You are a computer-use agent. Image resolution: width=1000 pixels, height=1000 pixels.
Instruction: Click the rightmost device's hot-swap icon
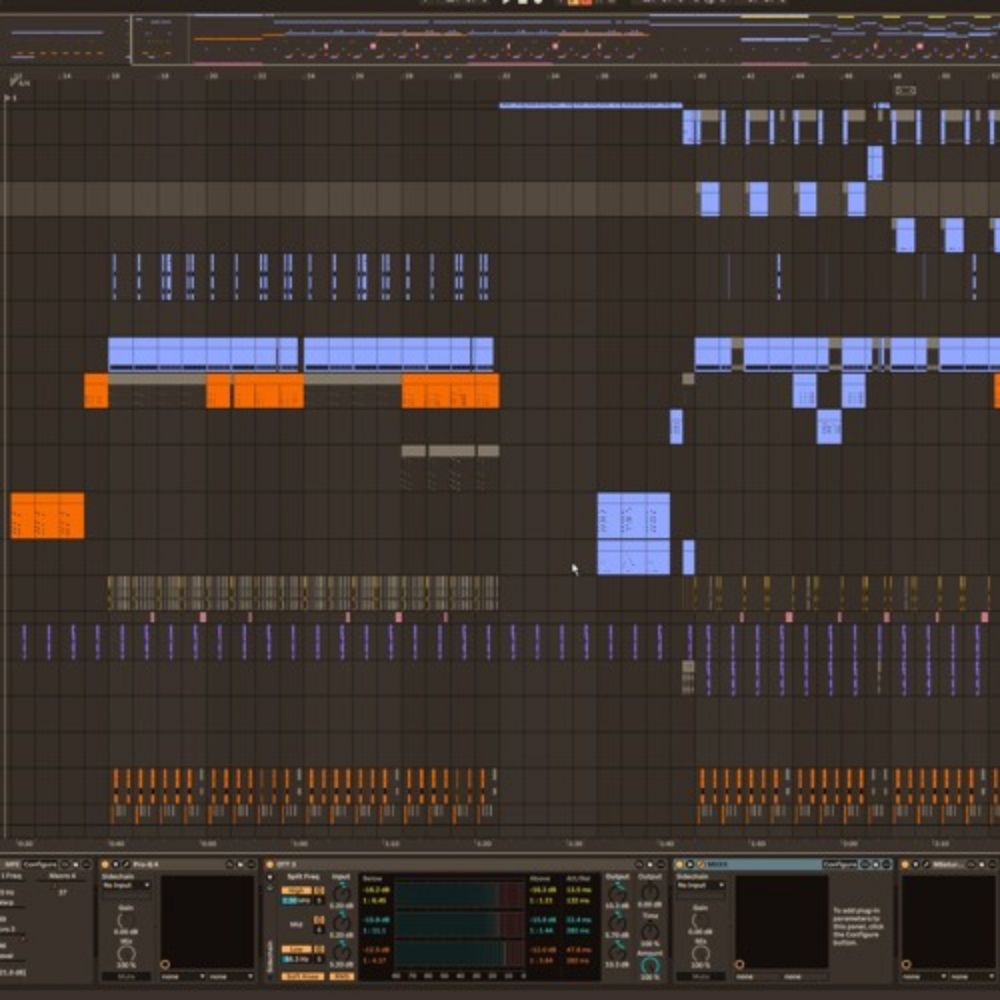click(x=971, y=864)
